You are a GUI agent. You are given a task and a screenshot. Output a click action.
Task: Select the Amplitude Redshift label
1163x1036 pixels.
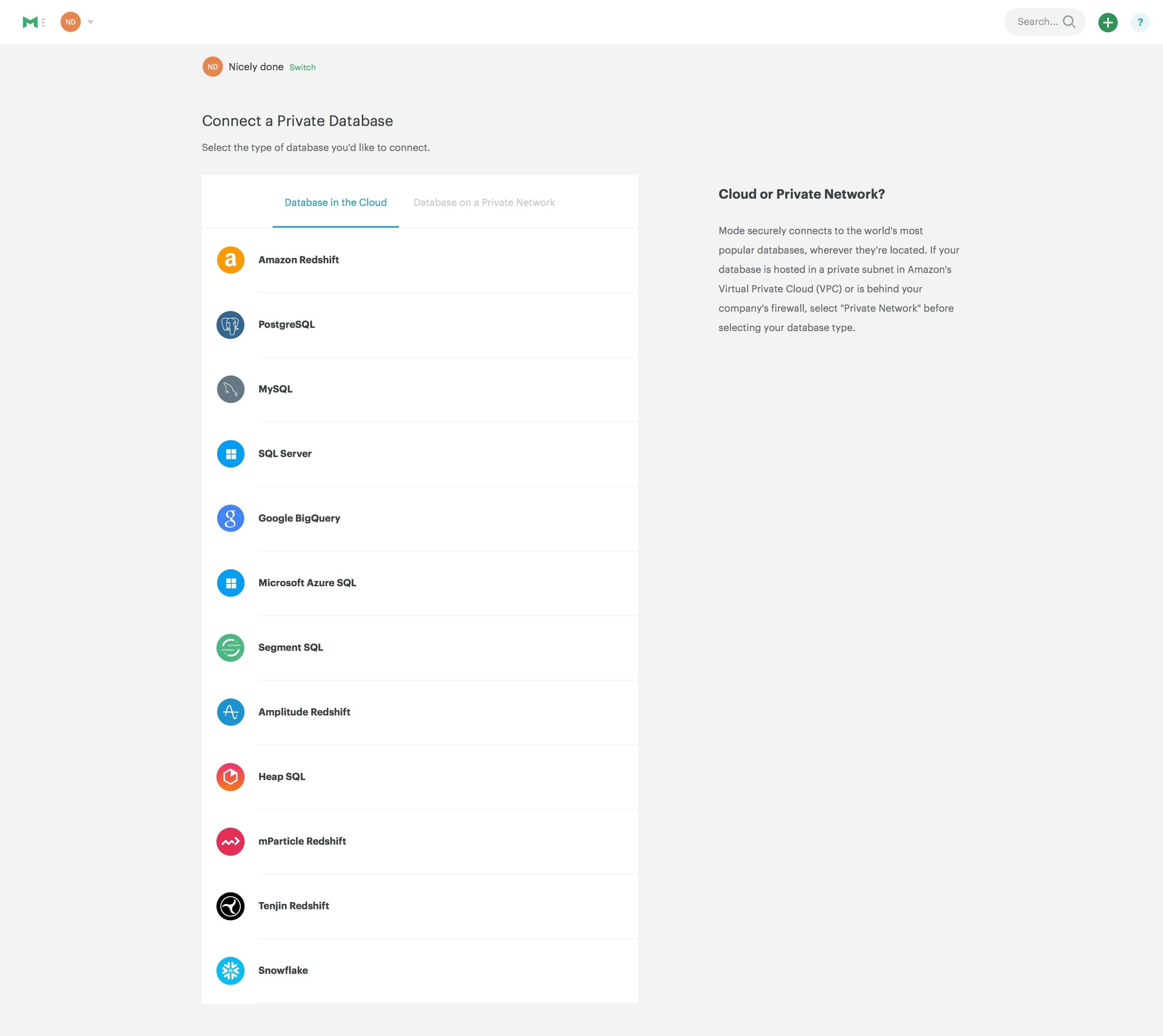coord(304,712)
